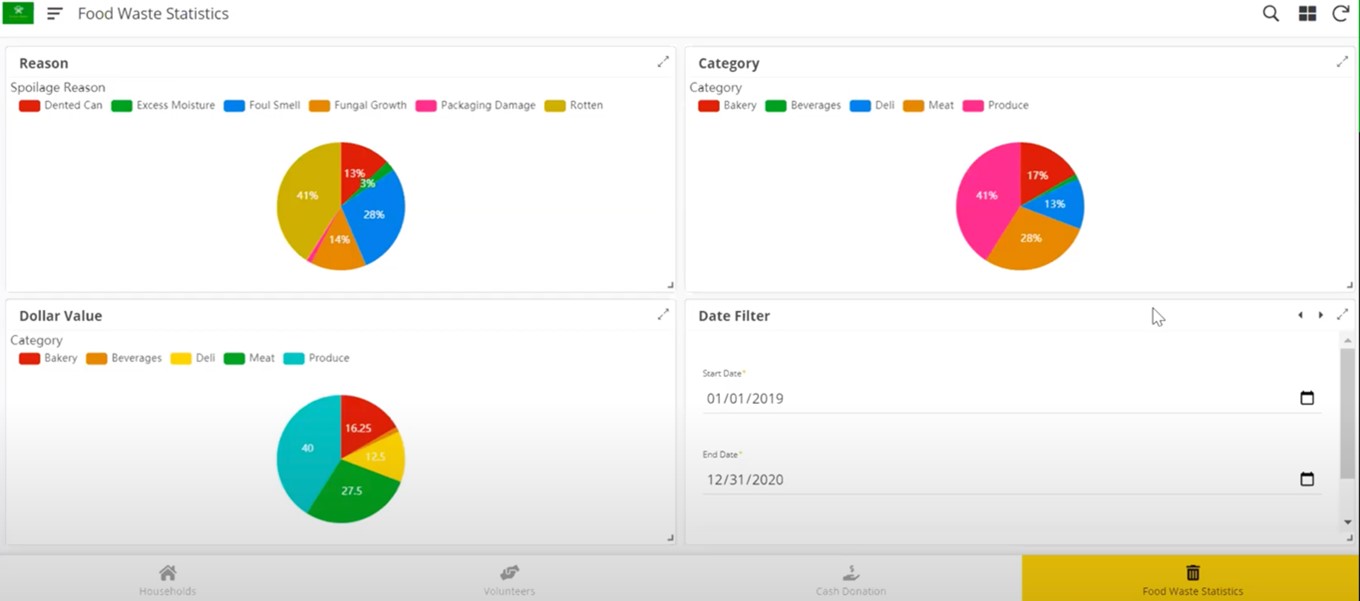Viewport: 1360px width, 601px height.
Task: Expand the Dollar Value chart panel
Action: click(x=663, y=315)
